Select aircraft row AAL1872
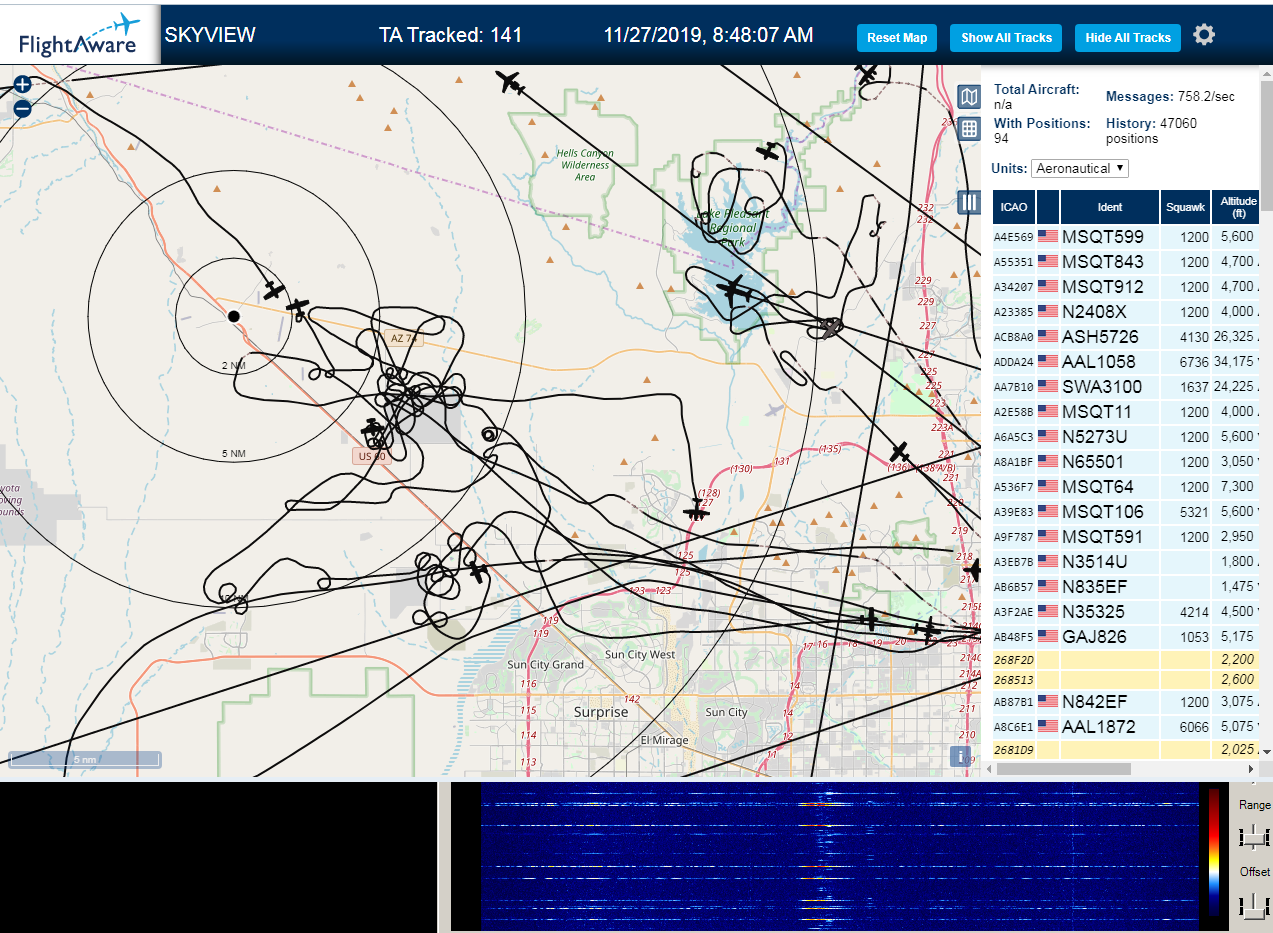 click(x=1126, y=727)
